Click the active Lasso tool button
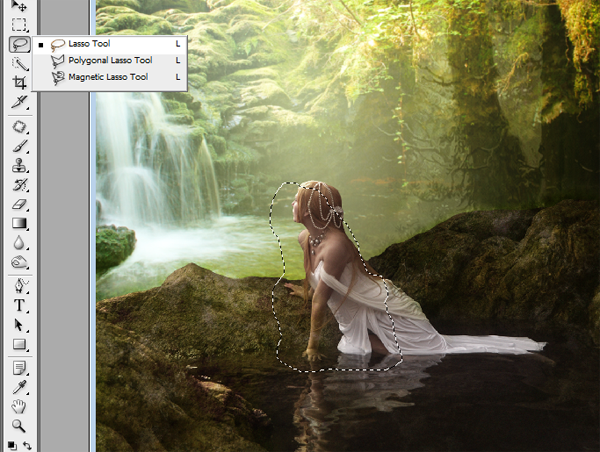 coord(19,44)
